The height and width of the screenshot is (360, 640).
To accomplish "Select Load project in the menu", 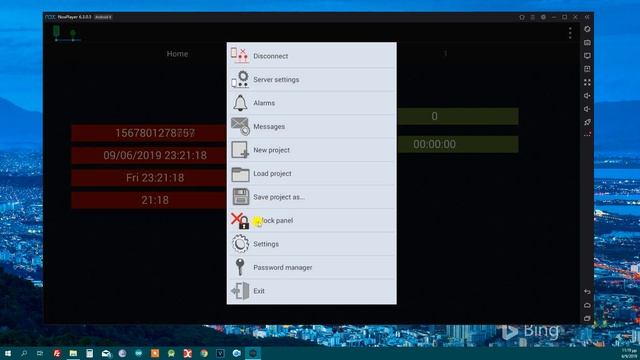I will (x=311, y=173).
